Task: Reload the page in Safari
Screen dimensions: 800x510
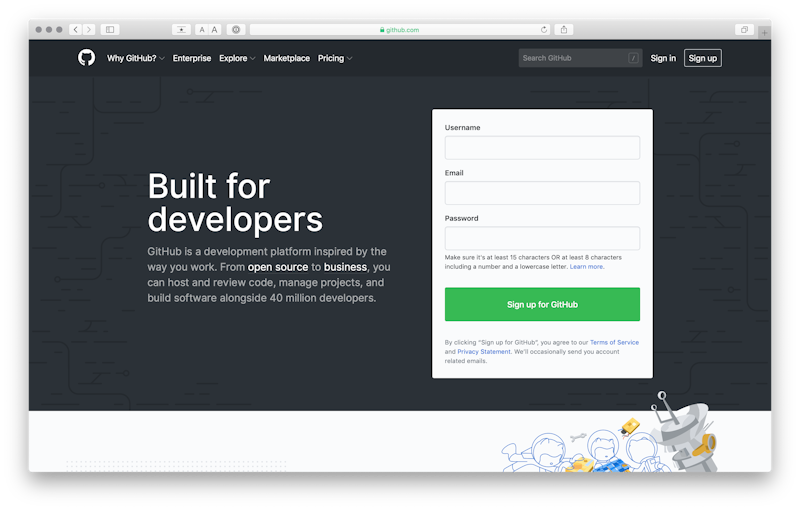Action: 545,30
